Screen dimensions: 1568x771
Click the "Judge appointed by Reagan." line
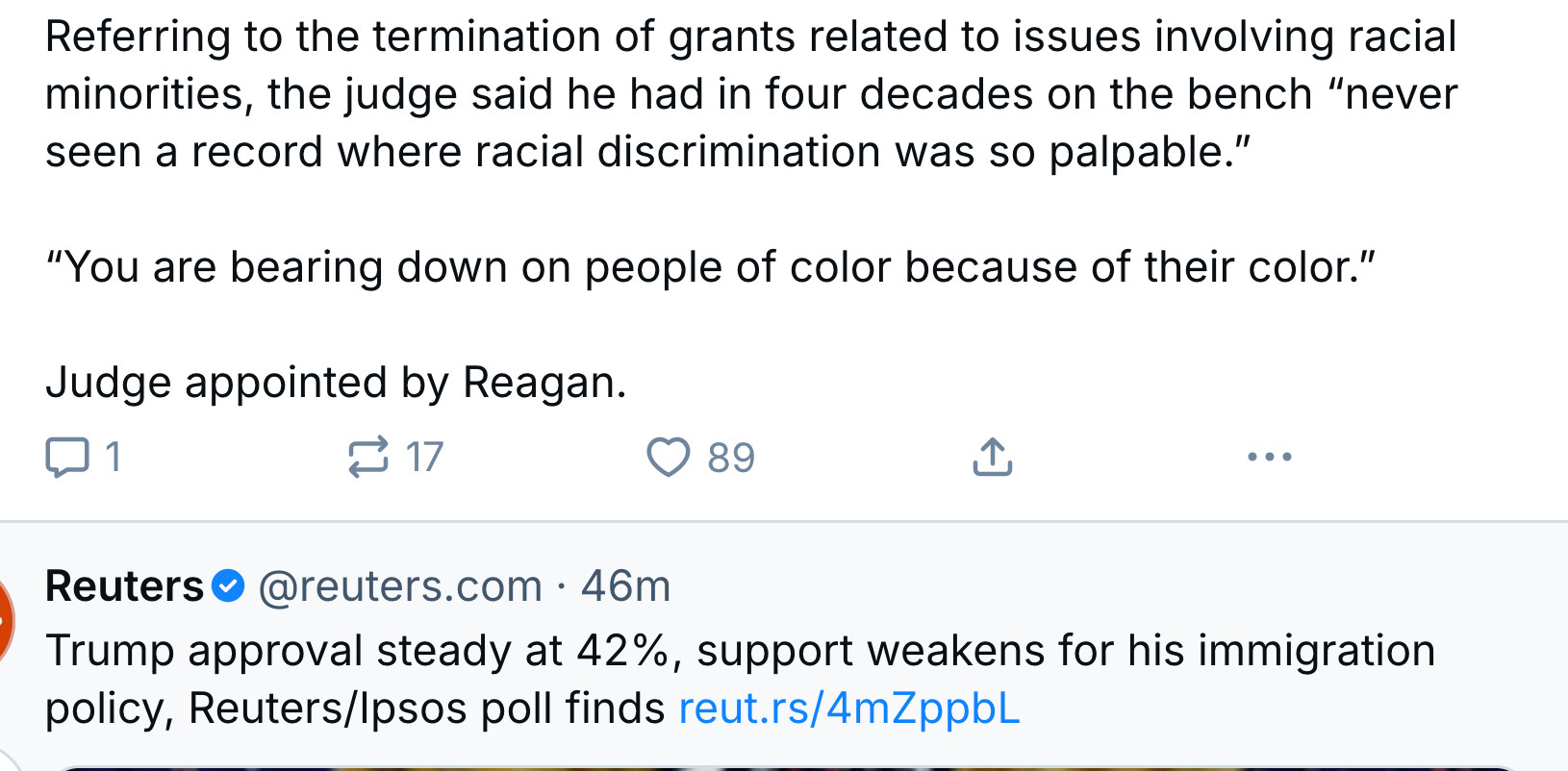point(336,383)
